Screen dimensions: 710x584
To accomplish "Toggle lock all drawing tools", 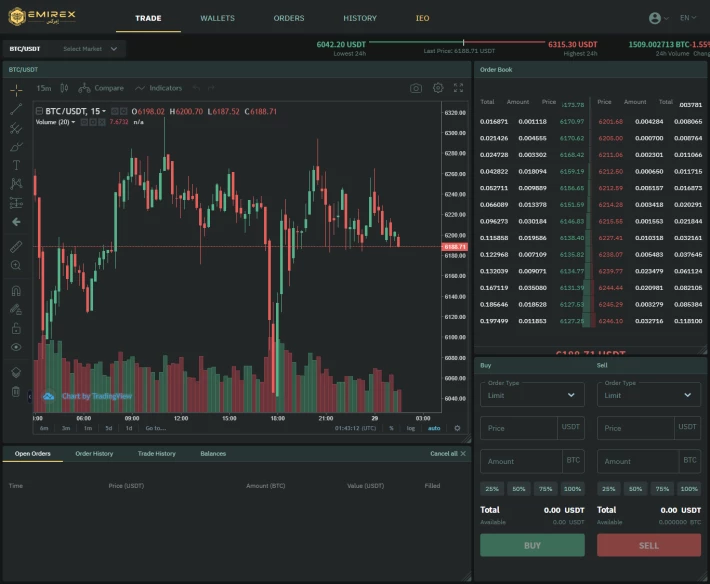I will click(x=16, y=328).
